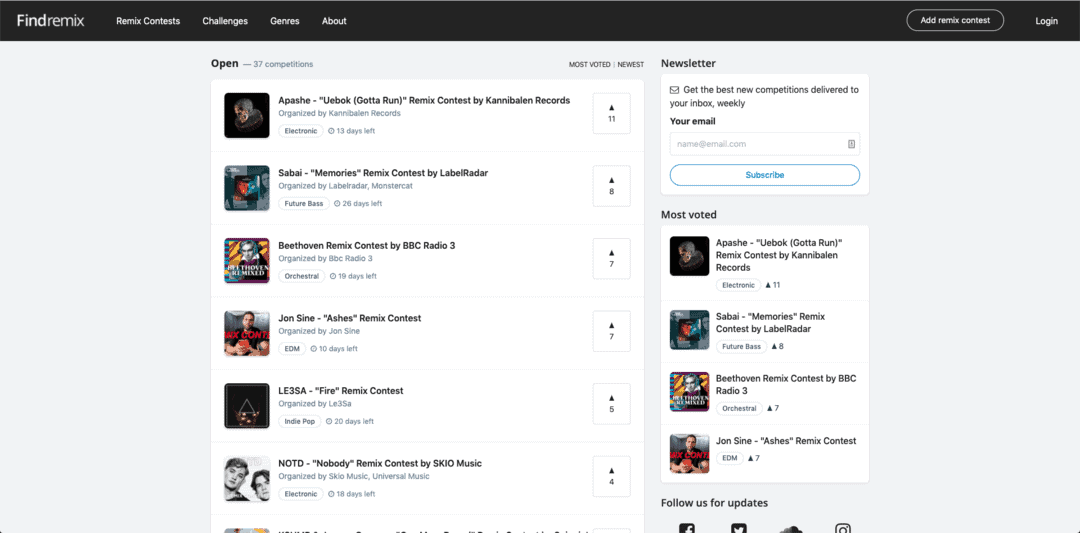Screen dimensions: 1080x533
Task: Open the NOTD "Nobody" contest thumbnail
Action: pyautogui.click(x=247, y=479)
